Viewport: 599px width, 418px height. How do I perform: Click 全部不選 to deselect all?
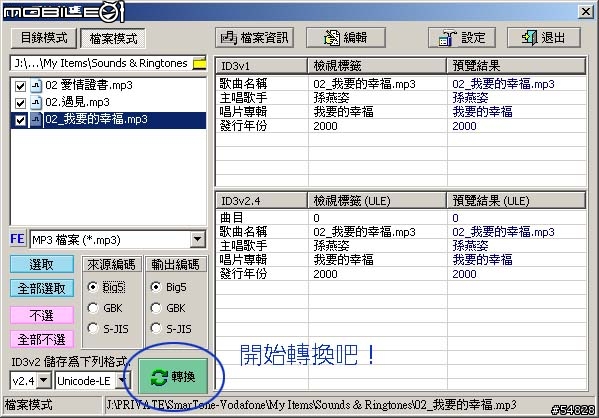[42, 339]
